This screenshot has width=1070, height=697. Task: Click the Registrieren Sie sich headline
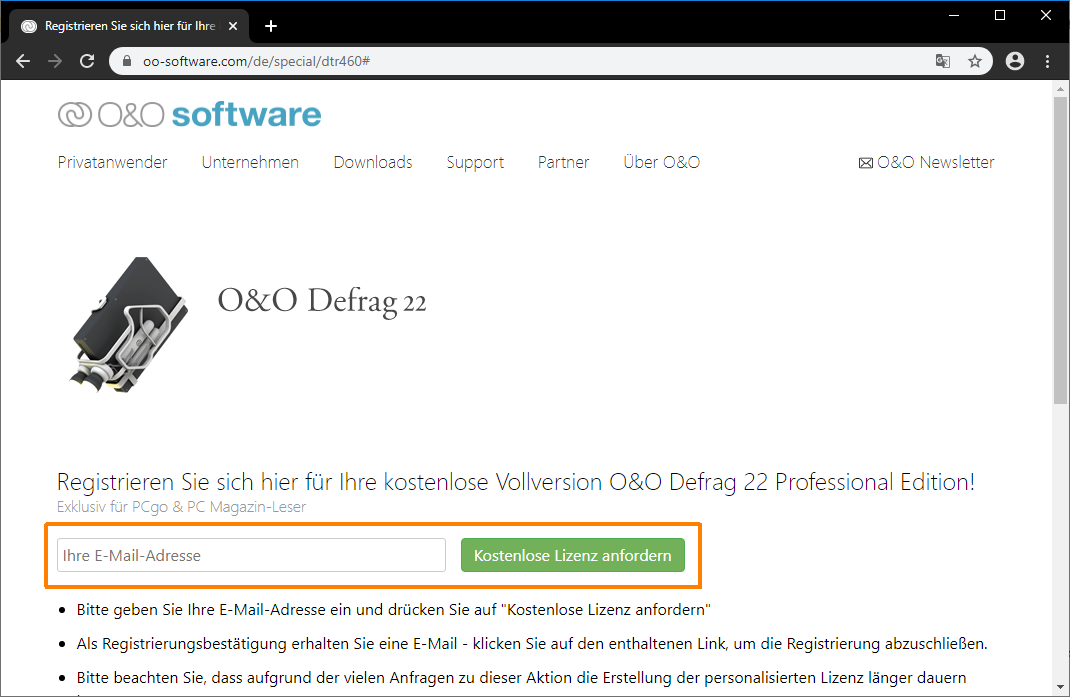516,482
